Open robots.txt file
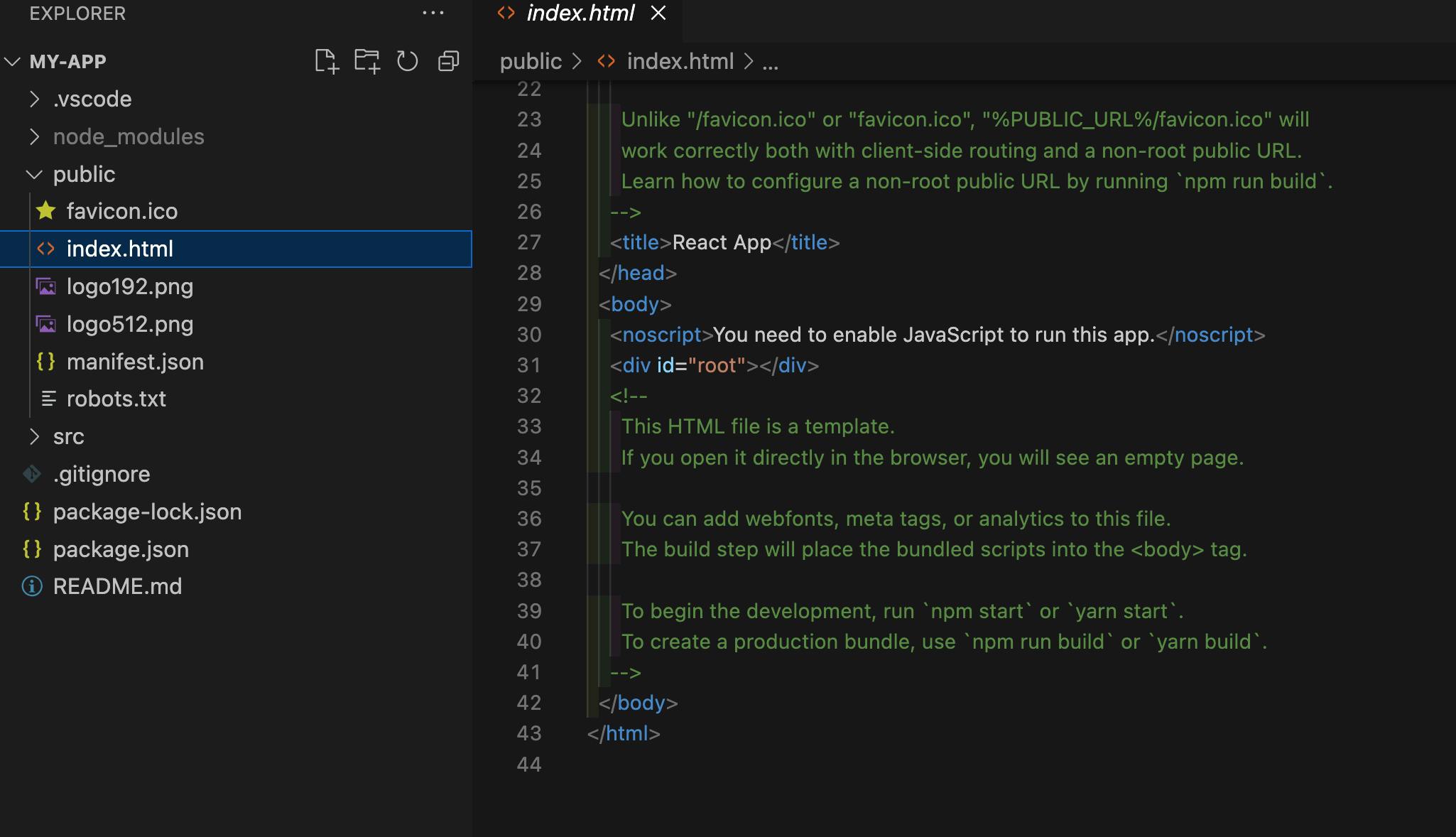Image resolution: width=1456 pixels, height=837 pixels. 116,399
